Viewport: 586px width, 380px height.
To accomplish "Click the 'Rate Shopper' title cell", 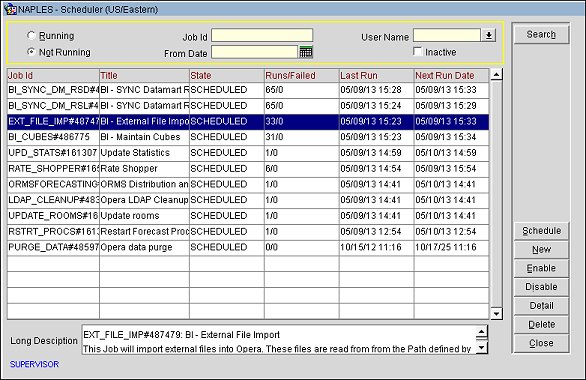I will 144,169.
